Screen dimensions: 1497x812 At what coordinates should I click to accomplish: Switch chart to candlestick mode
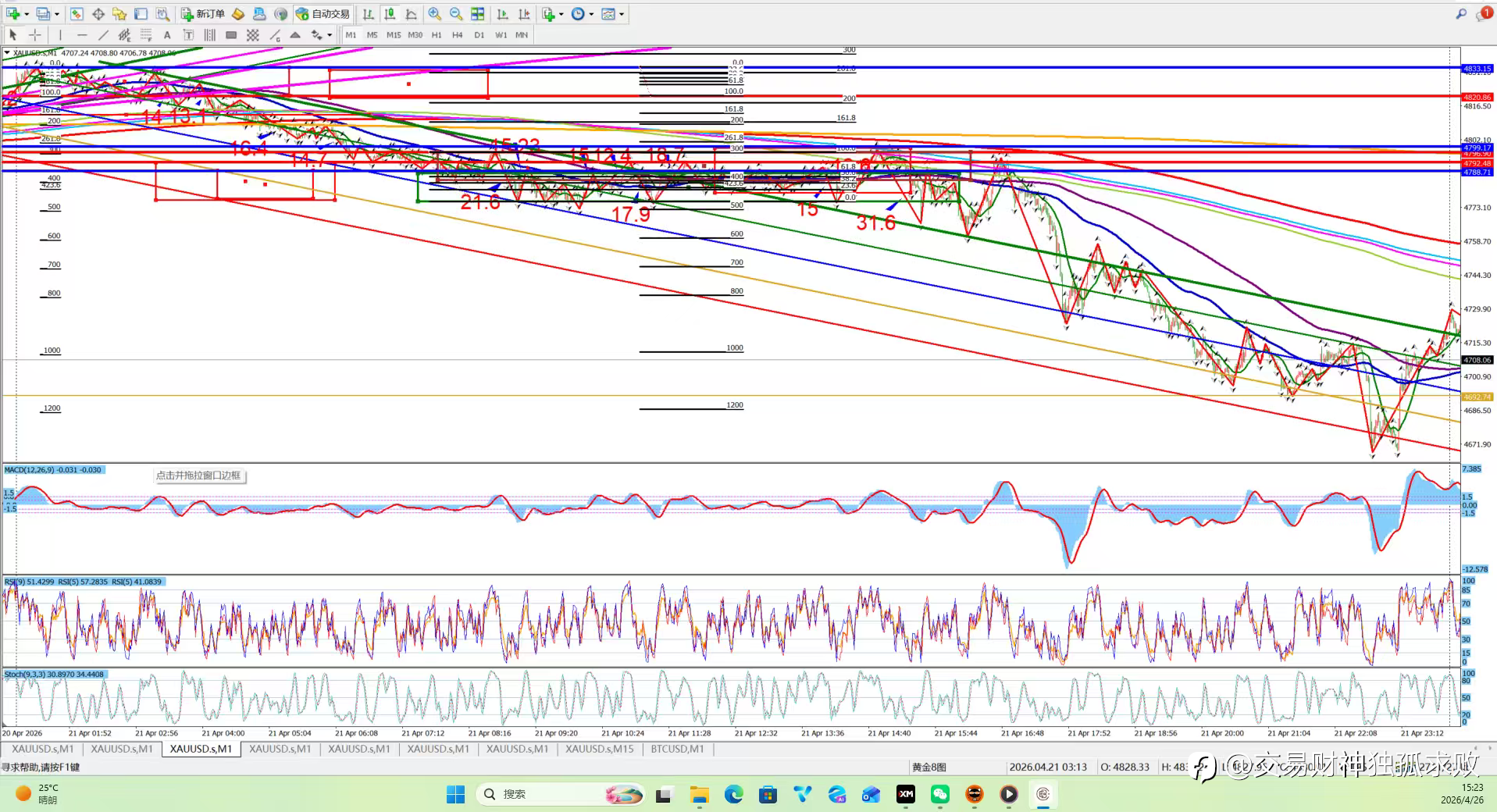[390, 14]
